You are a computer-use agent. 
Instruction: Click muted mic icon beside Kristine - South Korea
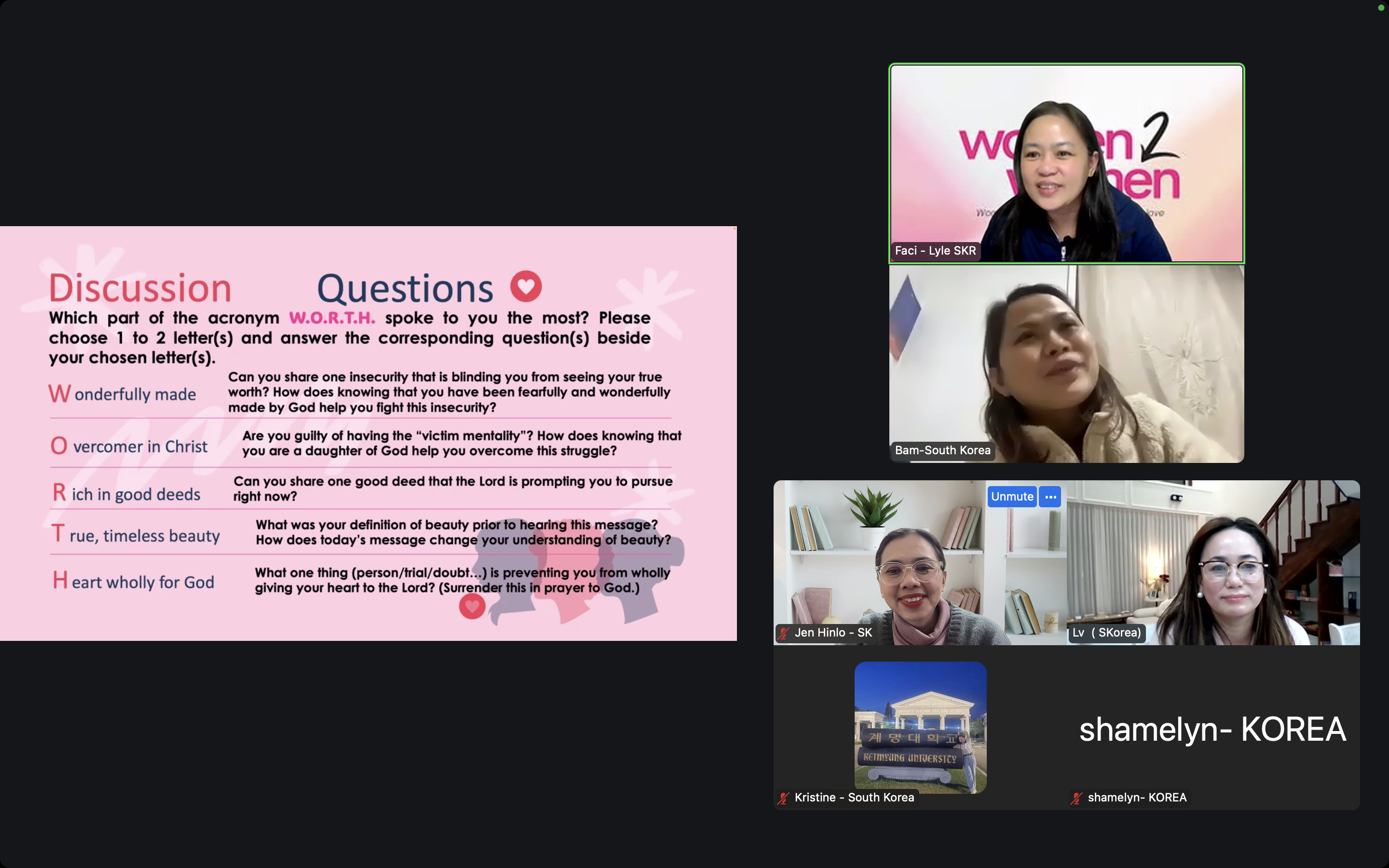[783, 798]
